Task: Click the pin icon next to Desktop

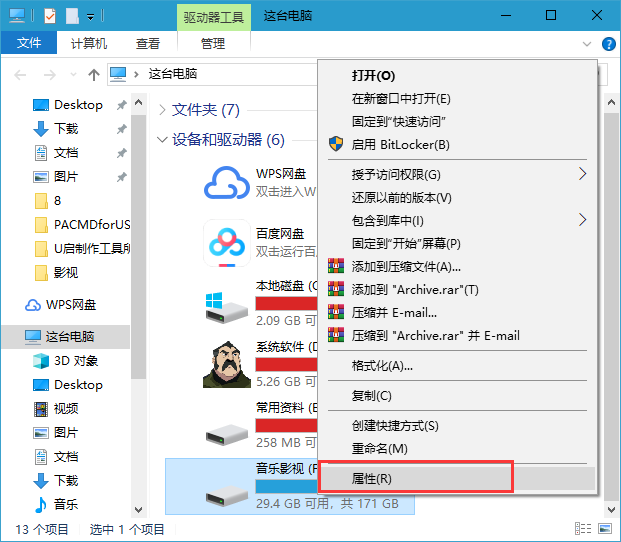Action: 122,105
